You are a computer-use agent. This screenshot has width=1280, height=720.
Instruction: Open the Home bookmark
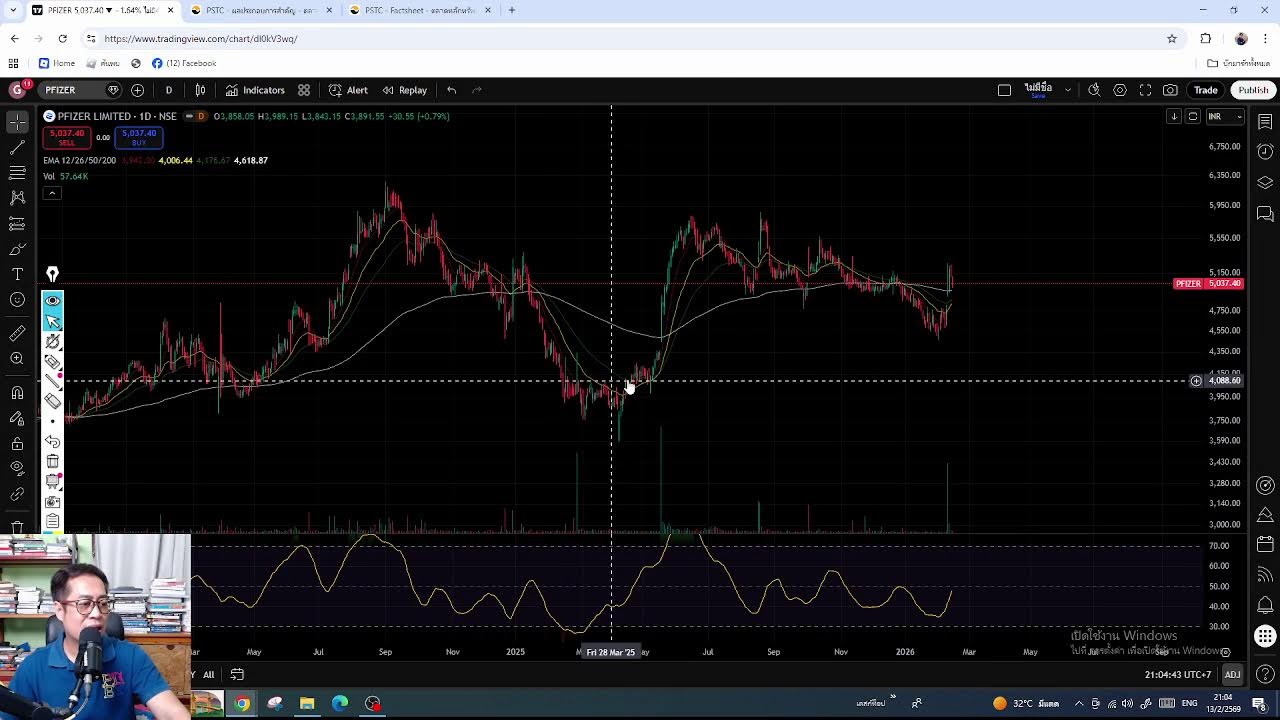coord(57,63)
